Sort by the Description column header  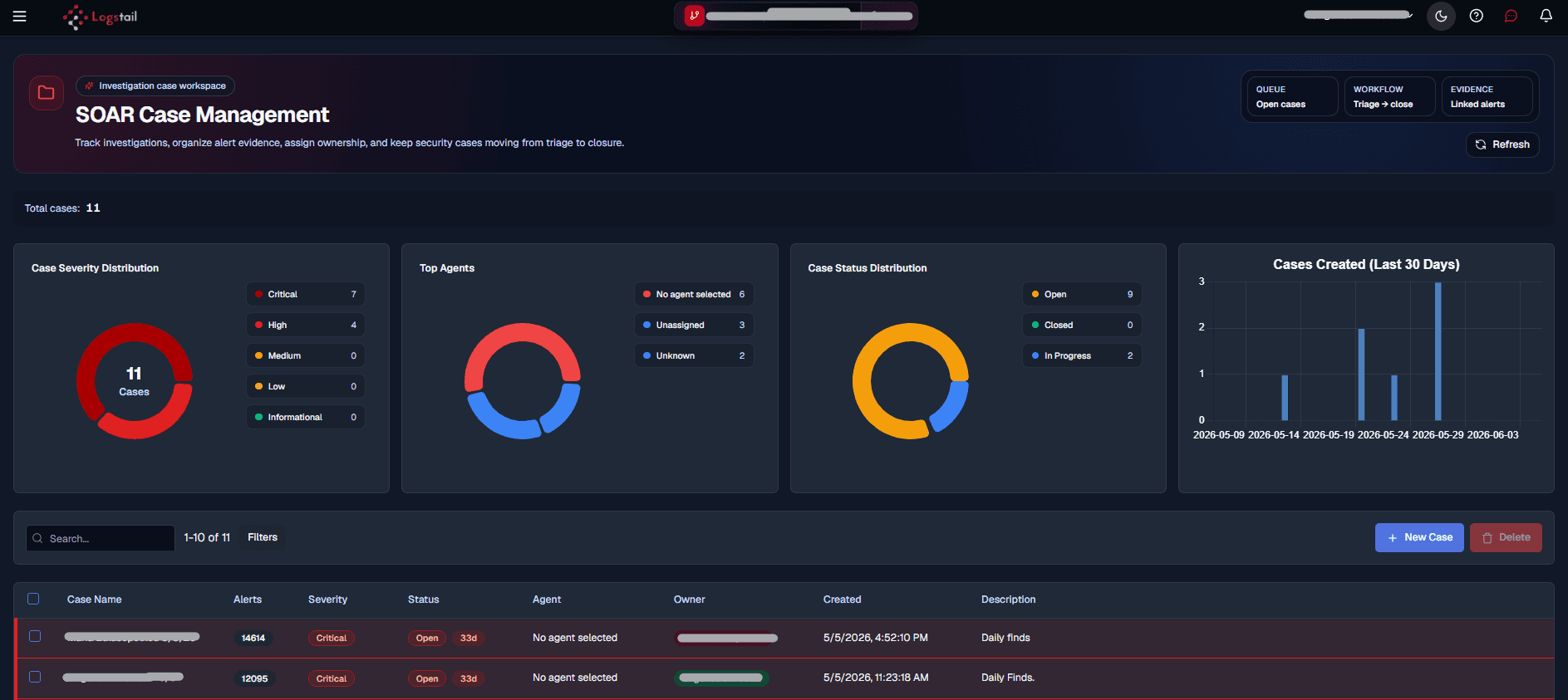pyautogui.click(x=1008, y=600)
